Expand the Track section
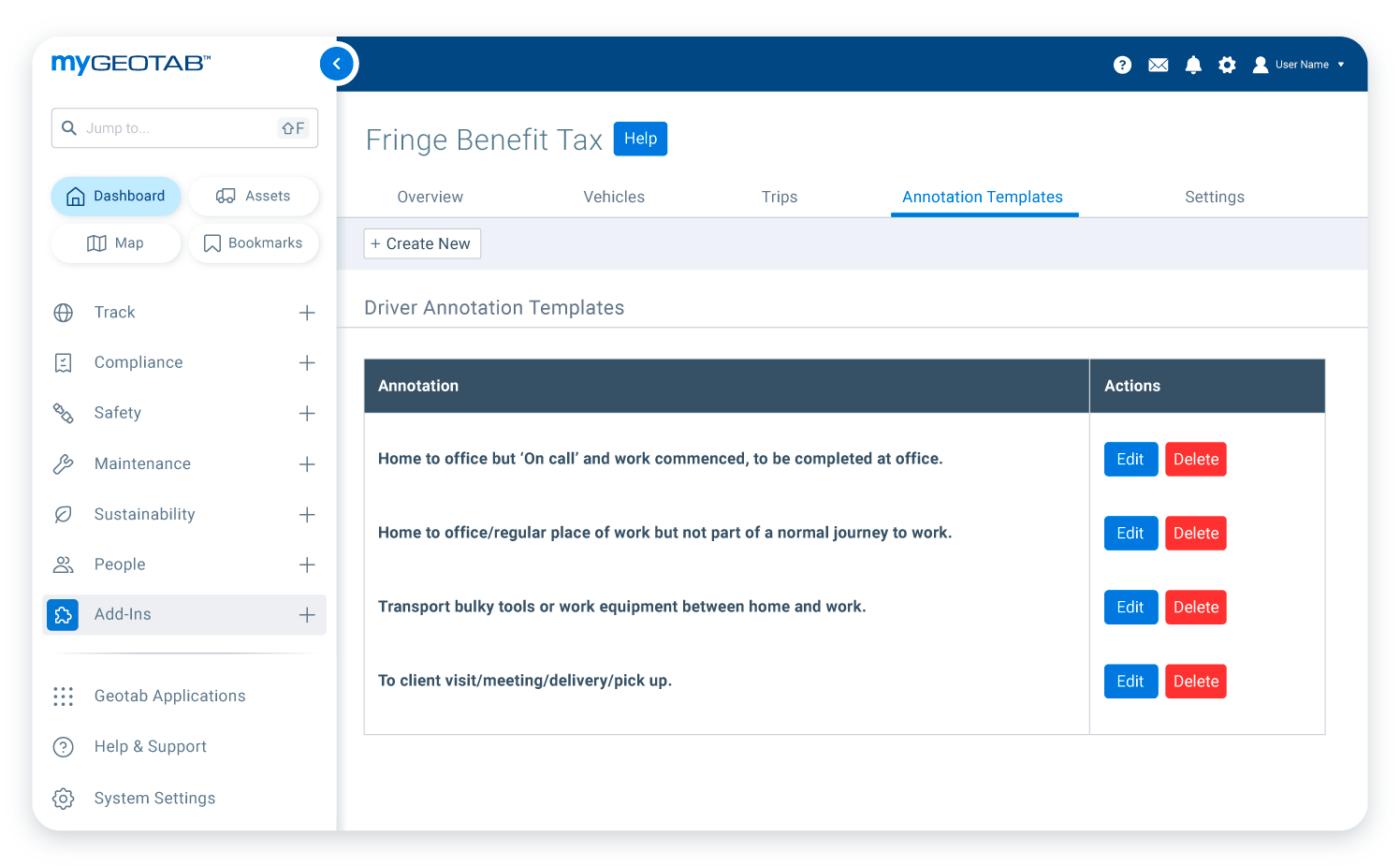 pos(307,312)
